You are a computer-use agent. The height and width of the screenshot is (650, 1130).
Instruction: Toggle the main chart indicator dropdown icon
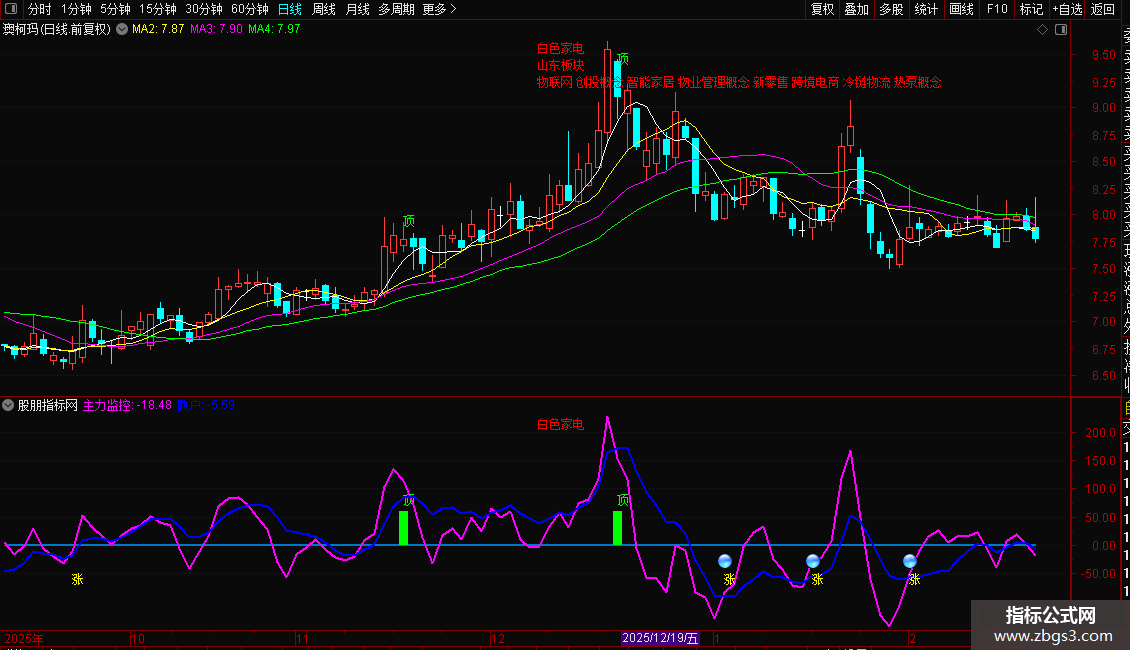point(122,29)
